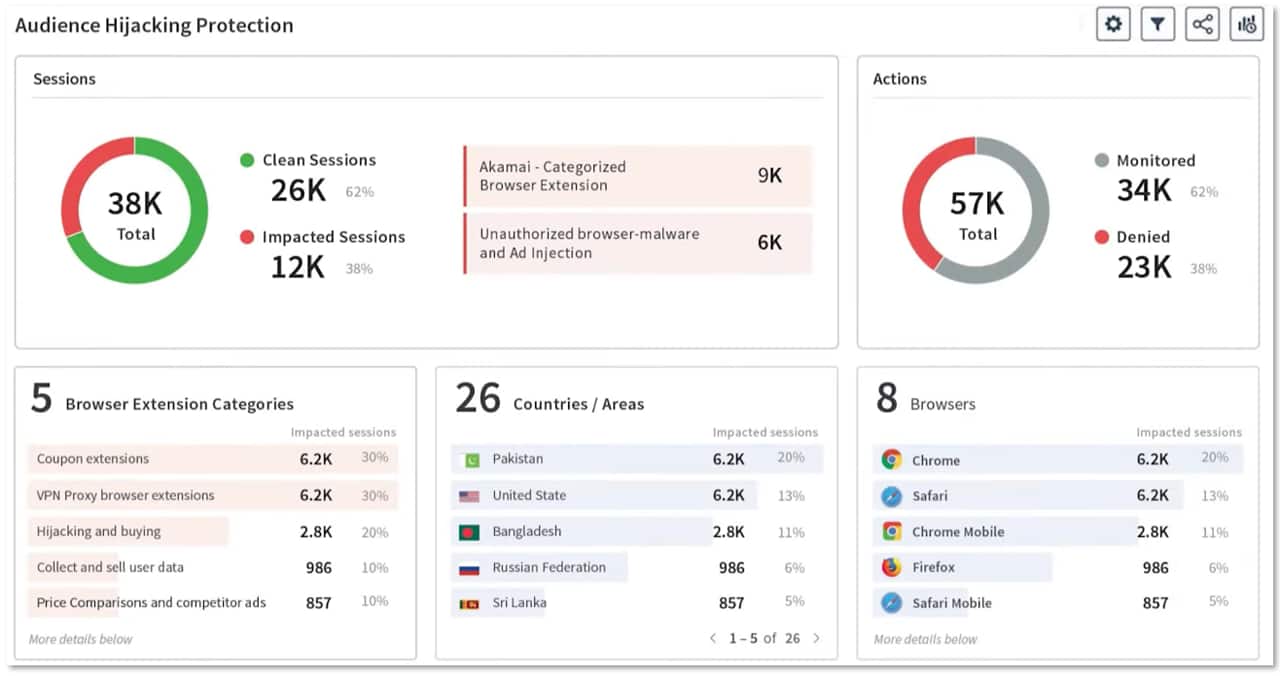The width and height of the screenshot is (1280, 676).
Task: Open dashboard settings gear icon
Action: point(1113,25)
